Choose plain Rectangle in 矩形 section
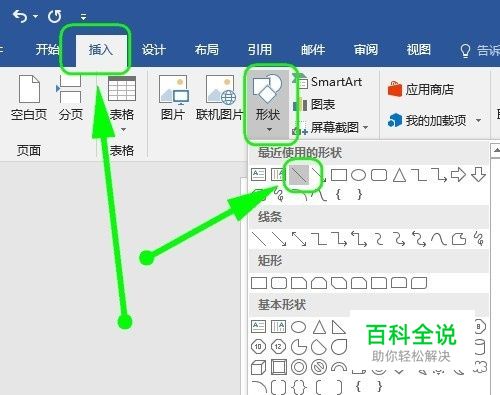The image size is (500, 395). pos(259,283)
